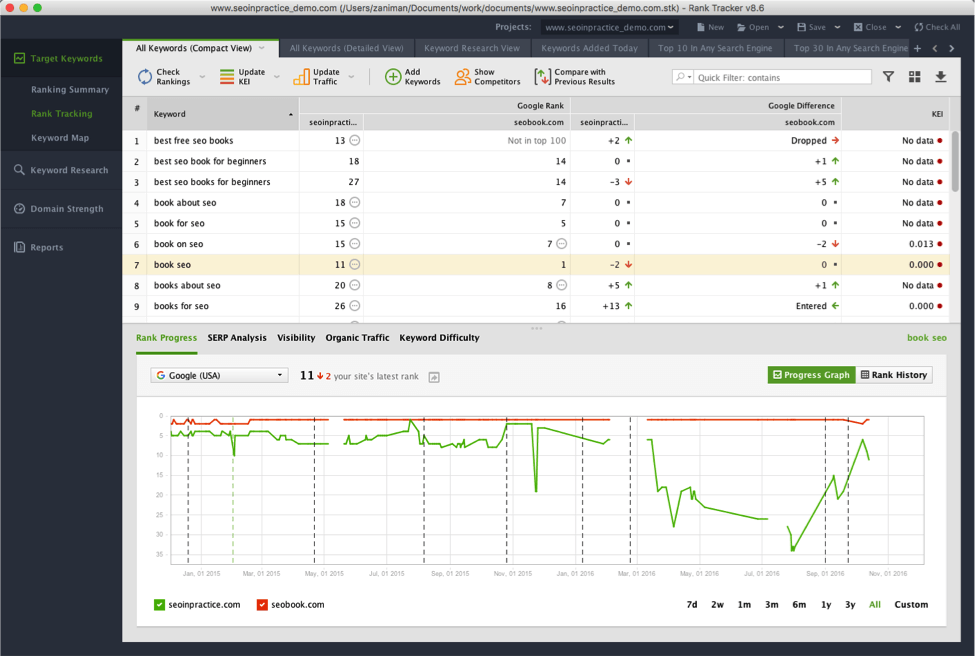
Task: Click Compare with Previous Results icon
Action: pyautogui.click(x=542, y=77)
